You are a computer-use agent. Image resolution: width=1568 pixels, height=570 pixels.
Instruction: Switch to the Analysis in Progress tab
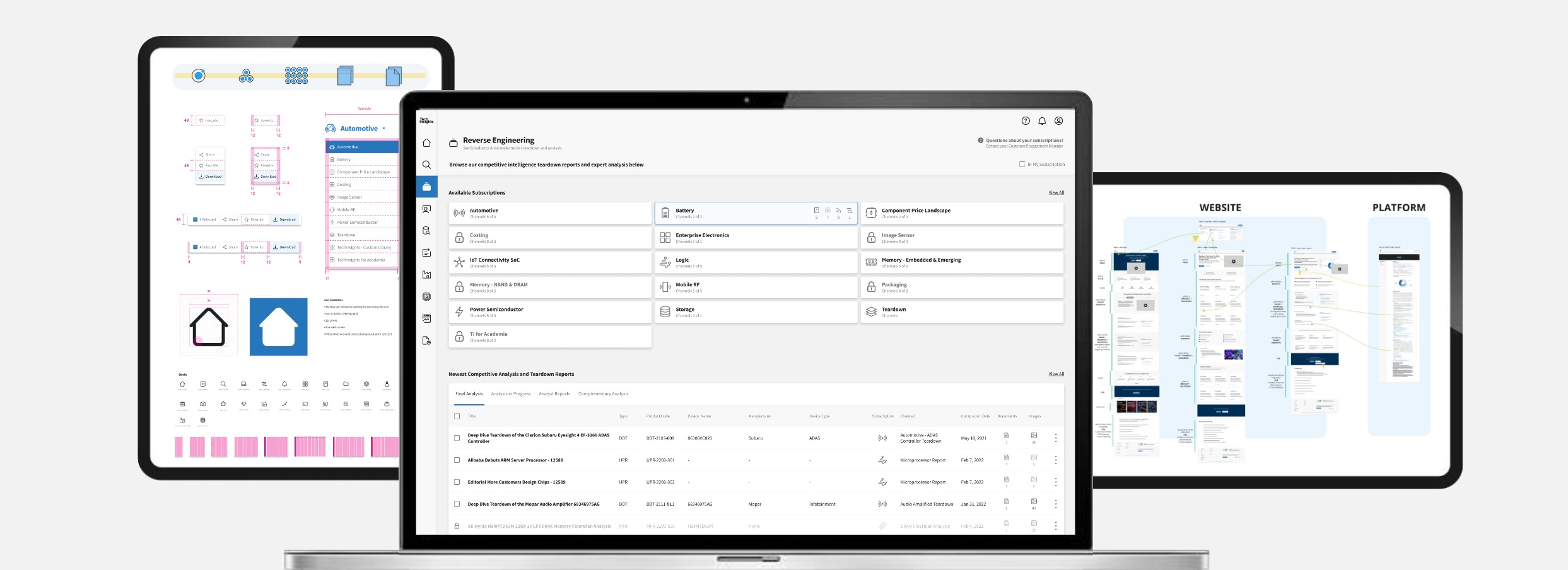(x=511, y=394)
